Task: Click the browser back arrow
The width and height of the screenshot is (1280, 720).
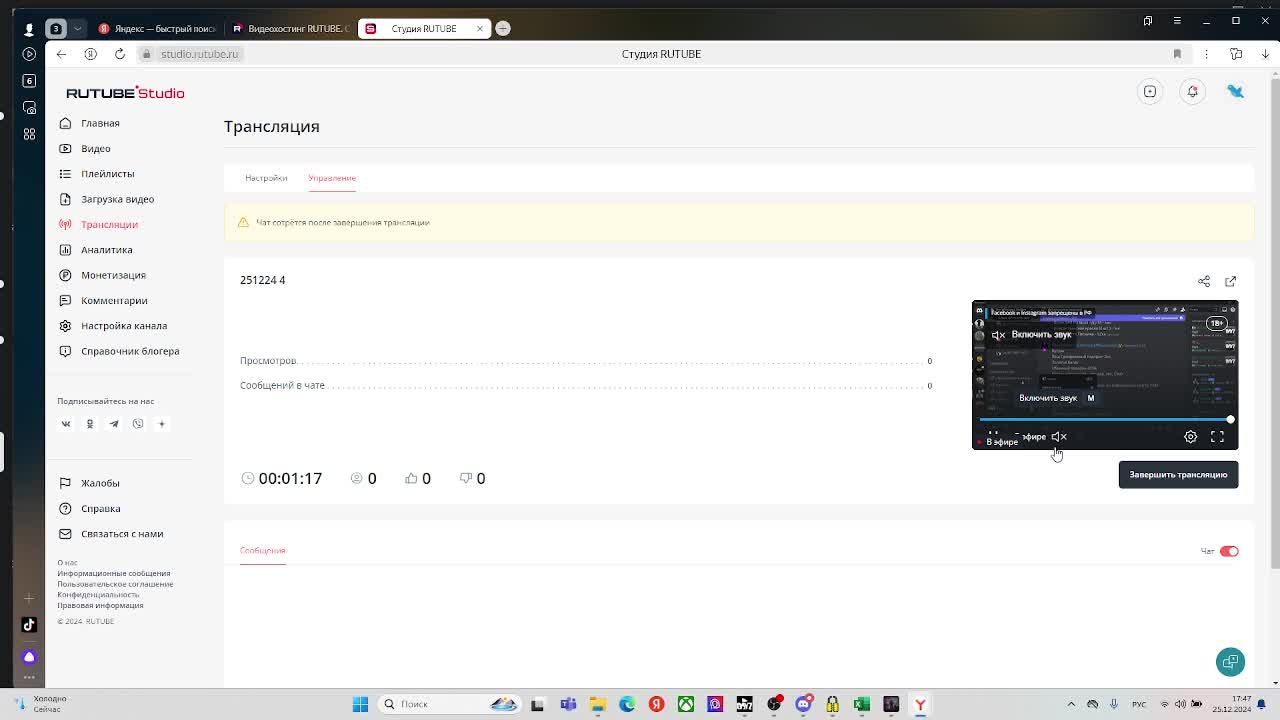Action: (61, 54)
